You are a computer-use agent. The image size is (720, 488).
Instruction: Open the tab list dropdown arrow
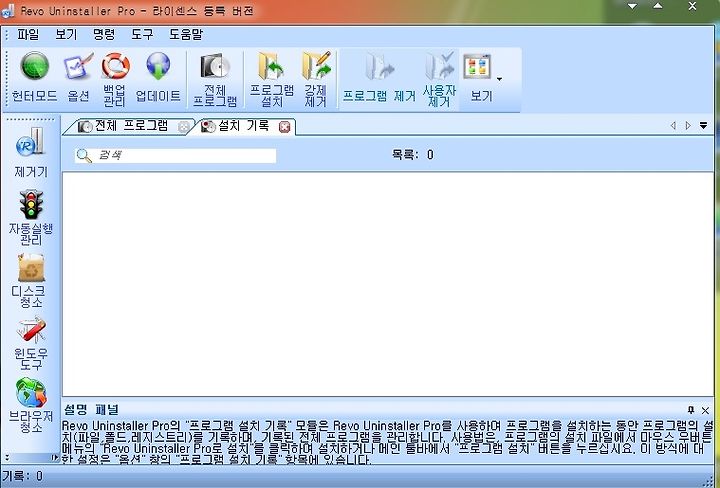pyautogui.click(x=703, y=125)
